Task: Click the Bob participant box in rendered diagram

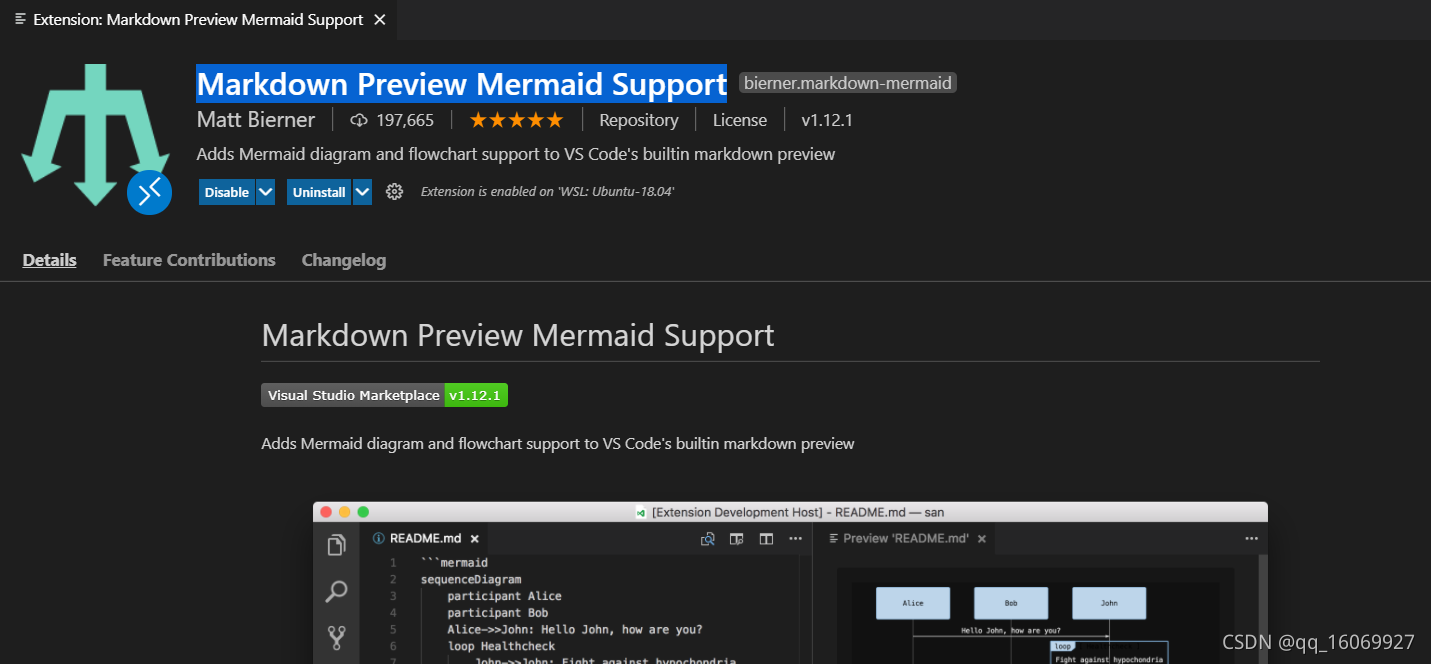Action: pyautogui.click(x=1011, y=603)
